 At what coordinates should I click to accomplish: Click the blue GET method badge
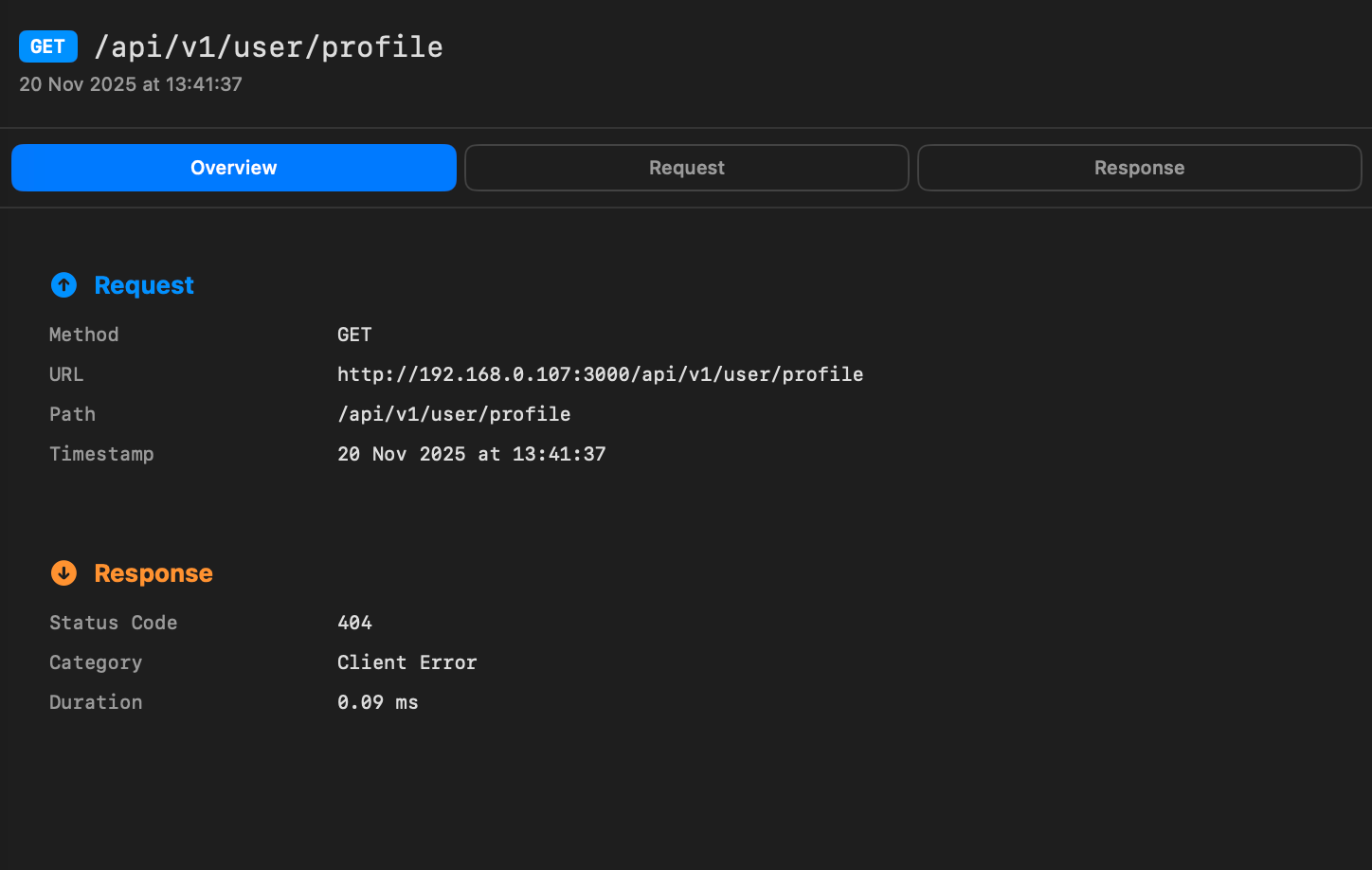(x=47, y=46)
